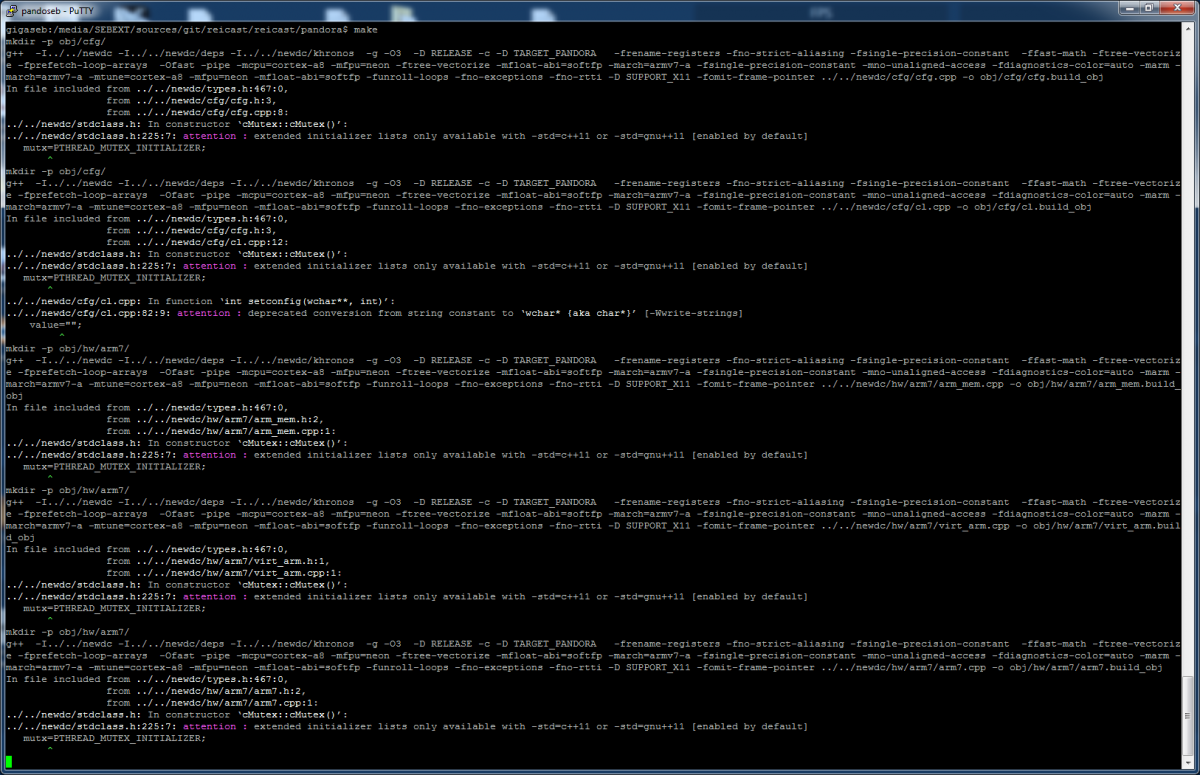Open the PuTTY system menu icon
1200x775 pixels.
tap(10, 9)
